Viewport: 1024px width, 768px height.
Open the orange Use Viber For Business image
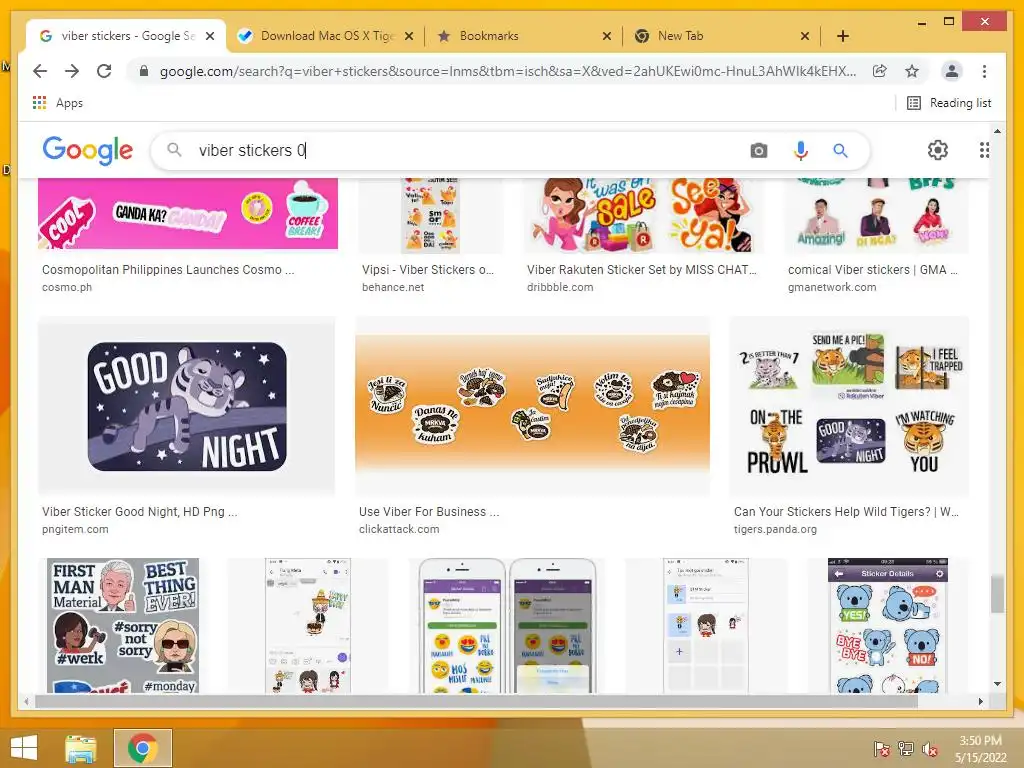click(532, 406)
